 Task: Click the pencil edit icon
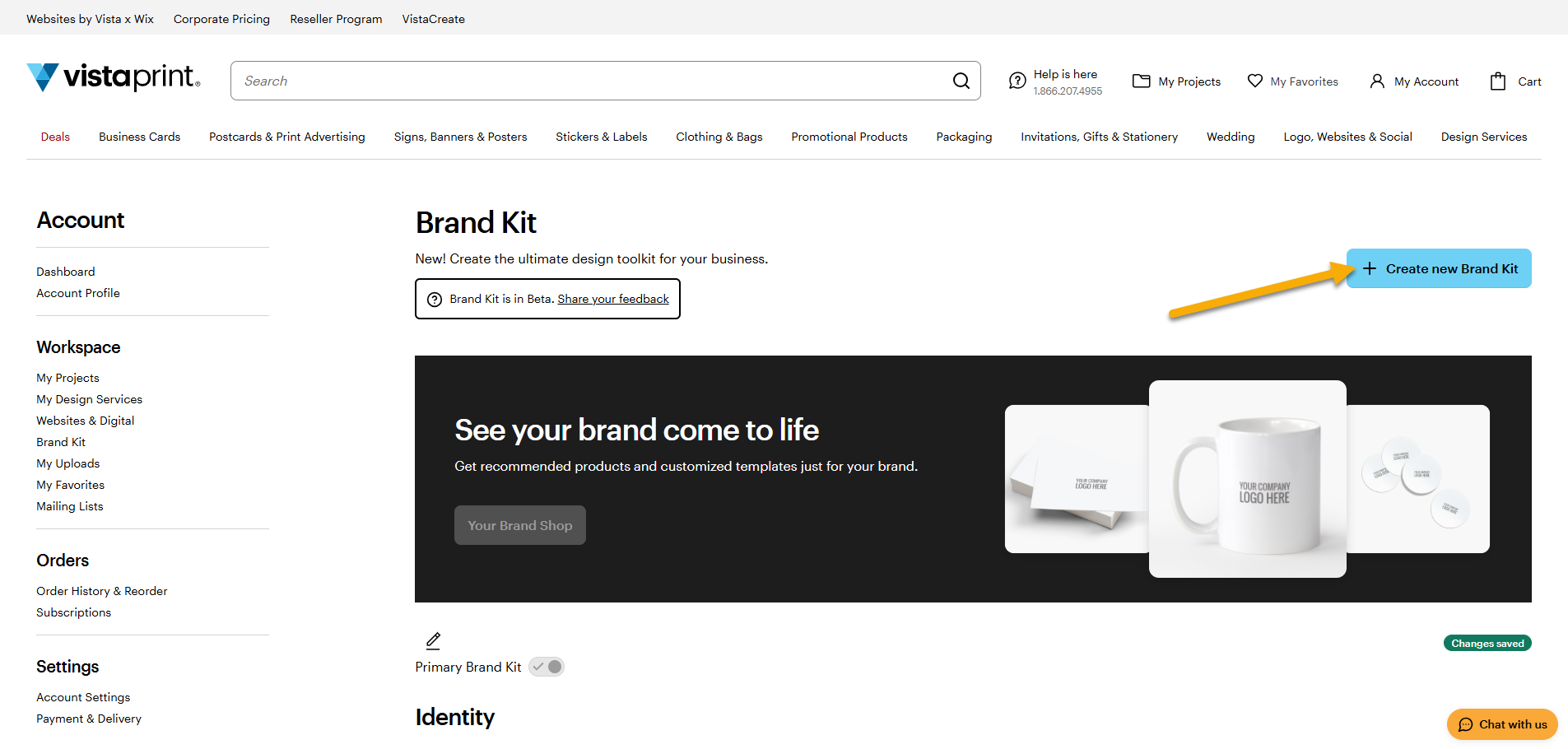point(433,640)
